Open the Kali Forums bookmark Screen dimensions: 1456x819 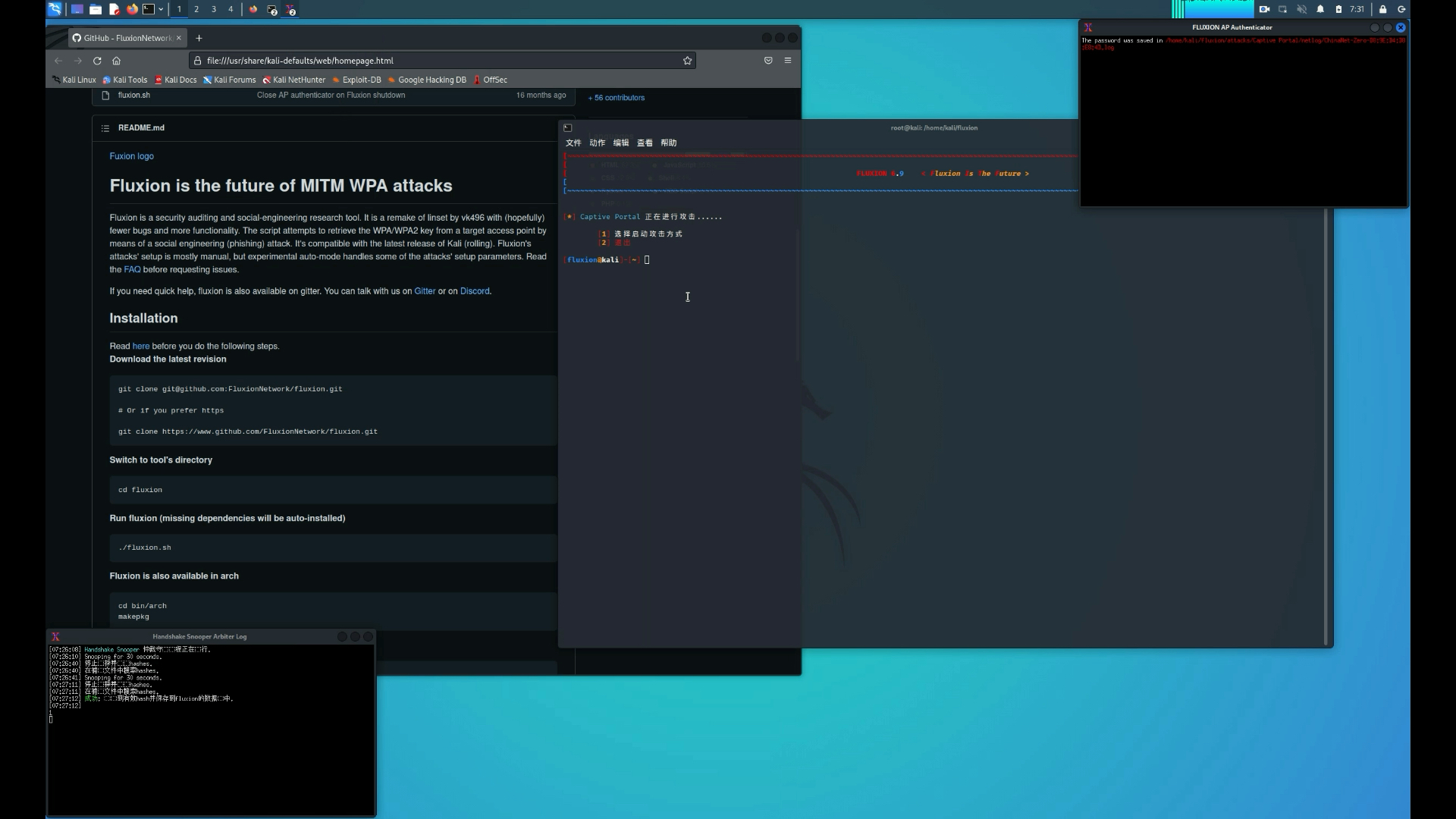tap(229, 80)
